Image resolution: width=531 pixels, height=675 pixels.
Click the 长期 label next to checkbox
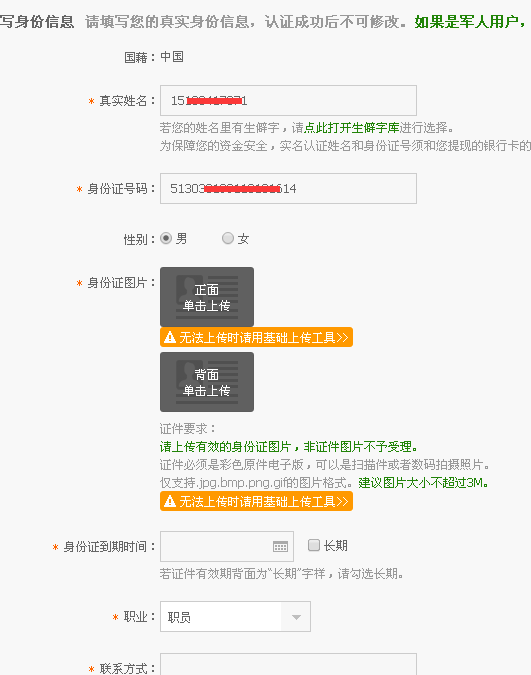[335, 546]
